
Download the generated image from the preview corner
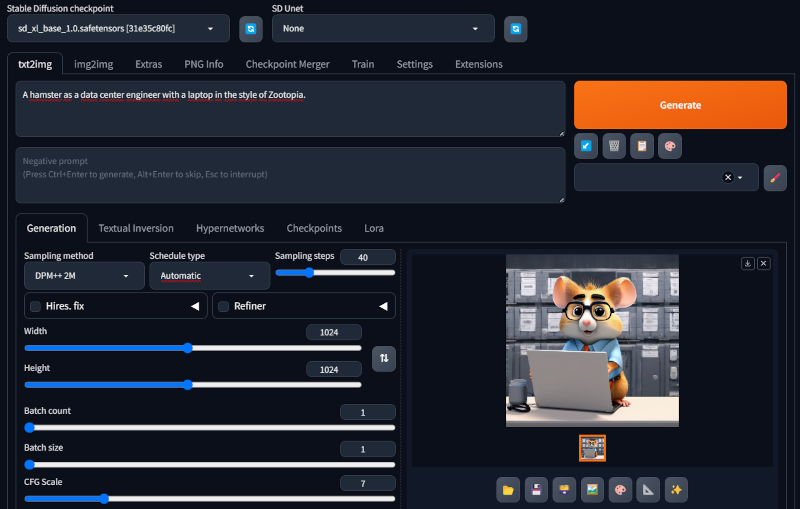pyautogui.click(x=747, y=263)
